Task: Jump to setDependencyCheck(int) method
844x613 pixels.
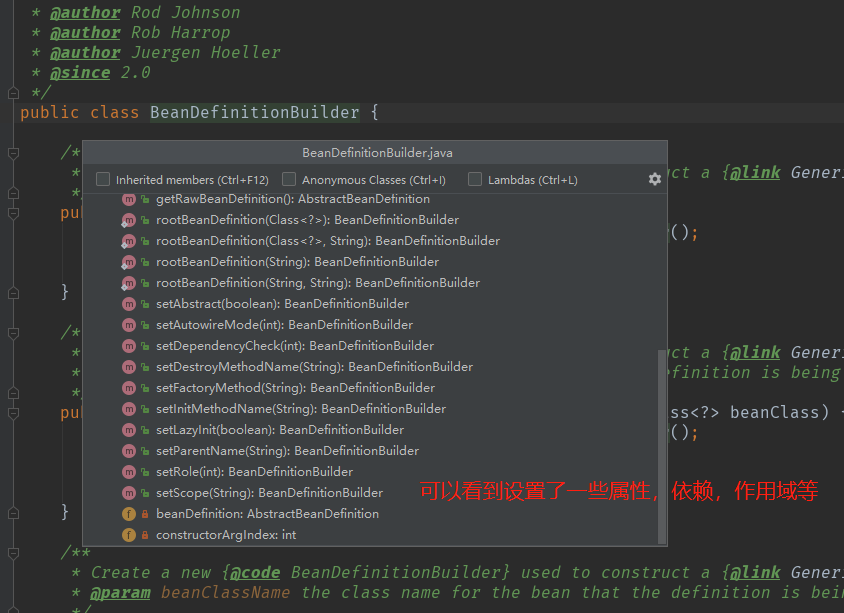Action: pos(295,346)
